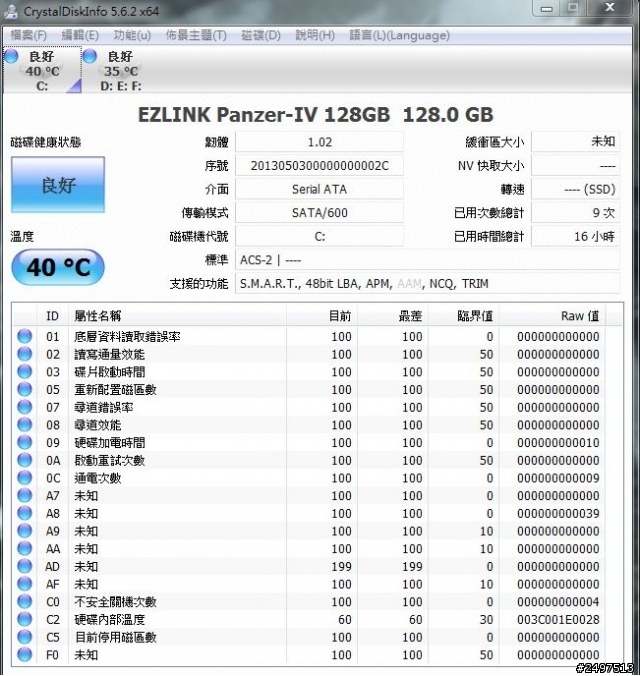The height and width of the screenshot is (676, 640).
Task: Select the 通電次數 attribute row
Action: click(x=317, y=478)
